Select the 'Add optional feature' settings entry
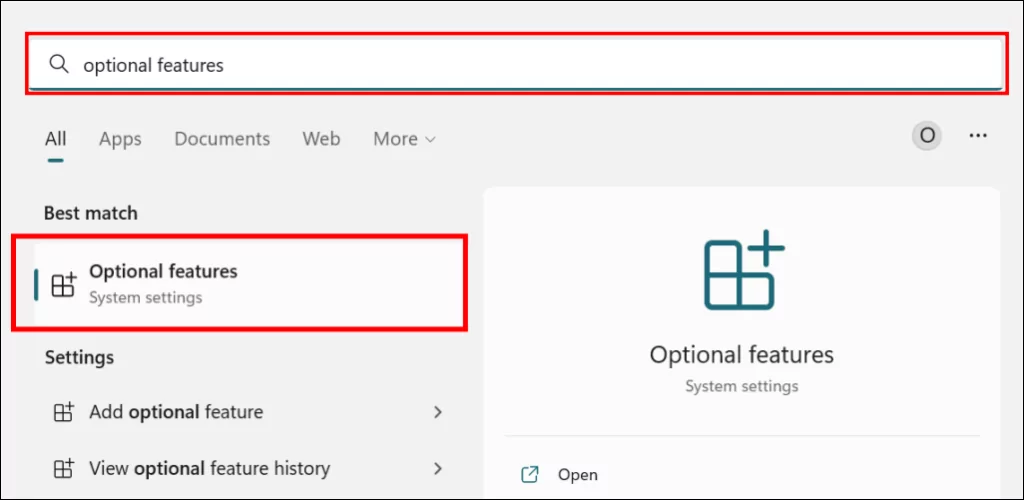Viewport: 1024px width, 500px height. 176,412
